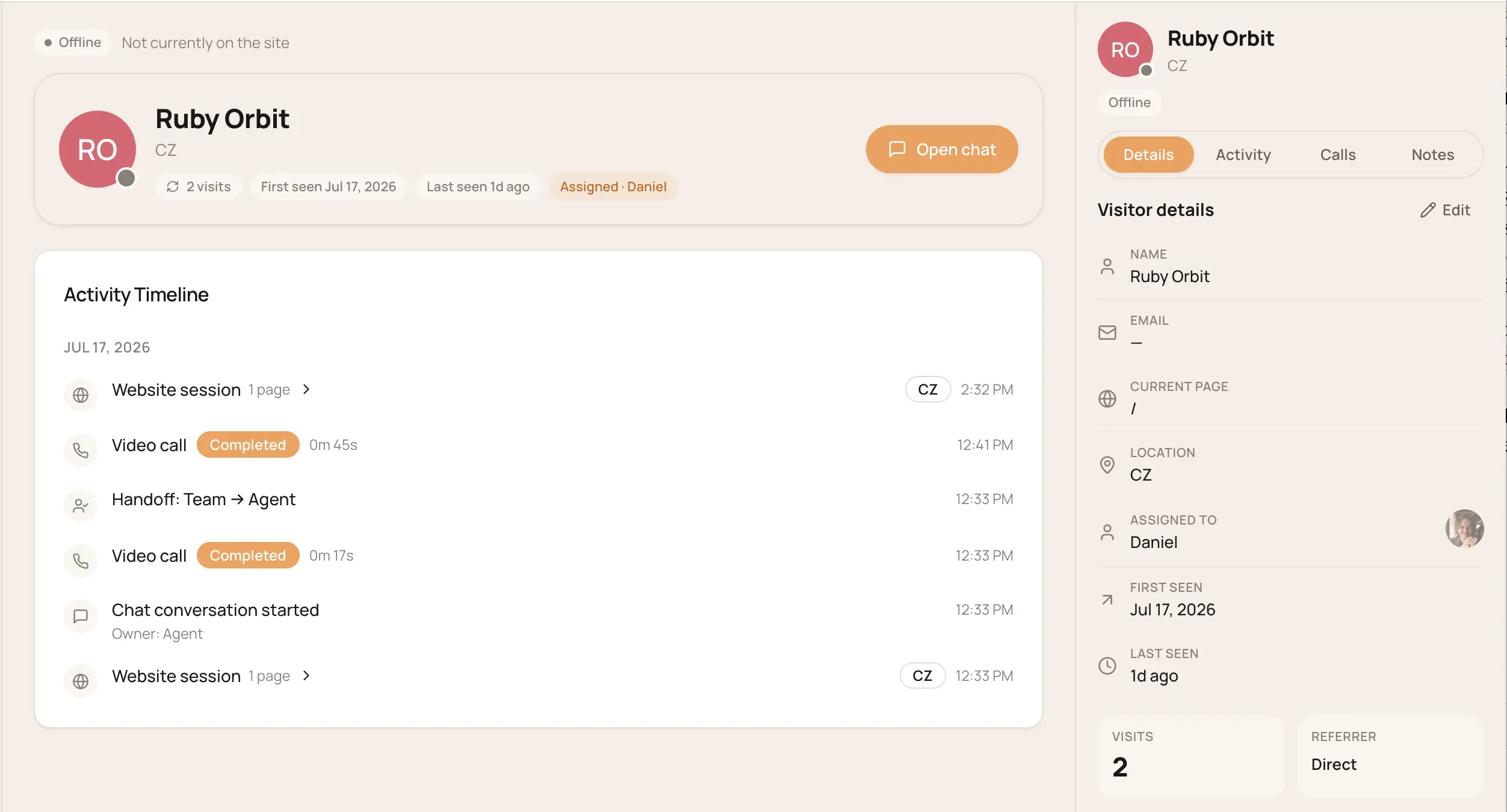Click the globe icon beside CURRENT PAGE
The width and height of the screenshot is (1507, 812).
tap(1107, 398)
